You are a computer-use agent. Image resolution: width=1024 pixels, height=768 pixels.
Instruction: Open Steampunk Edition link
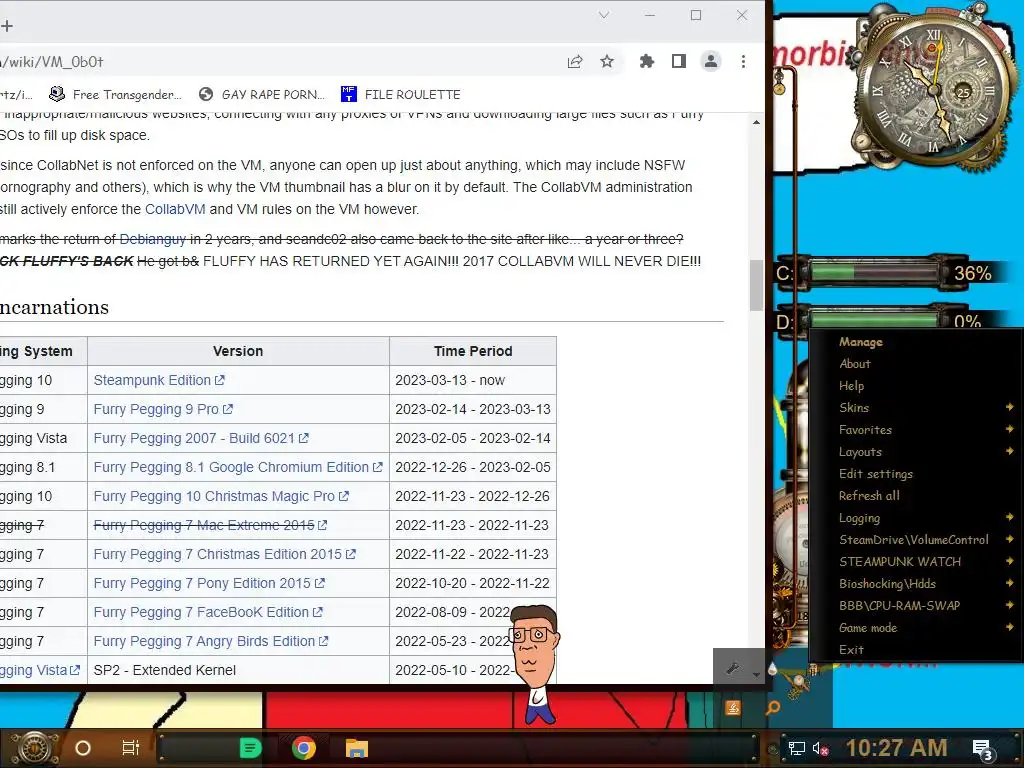pos(159,380)
